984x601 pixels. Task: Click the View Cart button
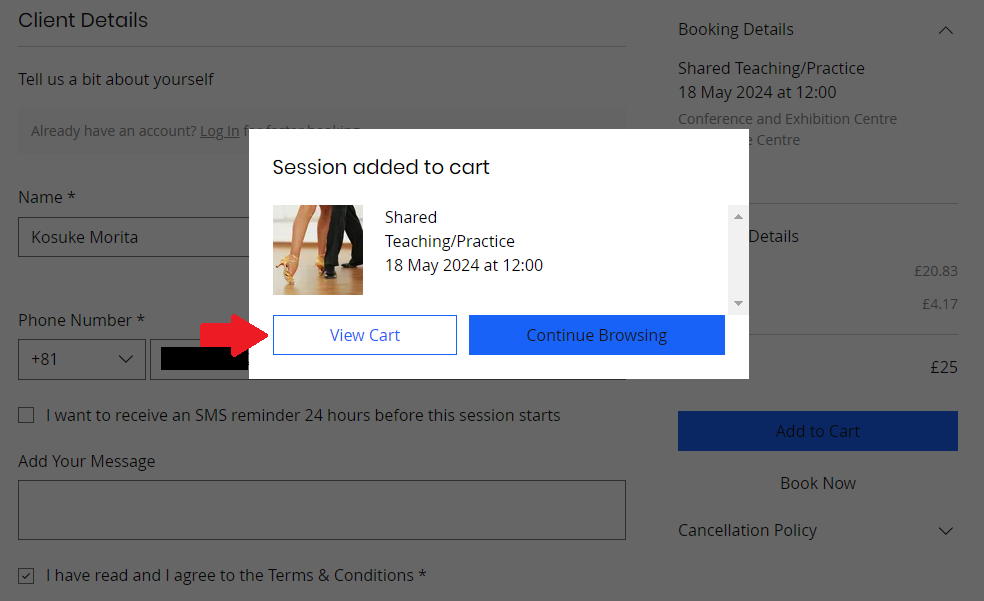tap(365, 335)
